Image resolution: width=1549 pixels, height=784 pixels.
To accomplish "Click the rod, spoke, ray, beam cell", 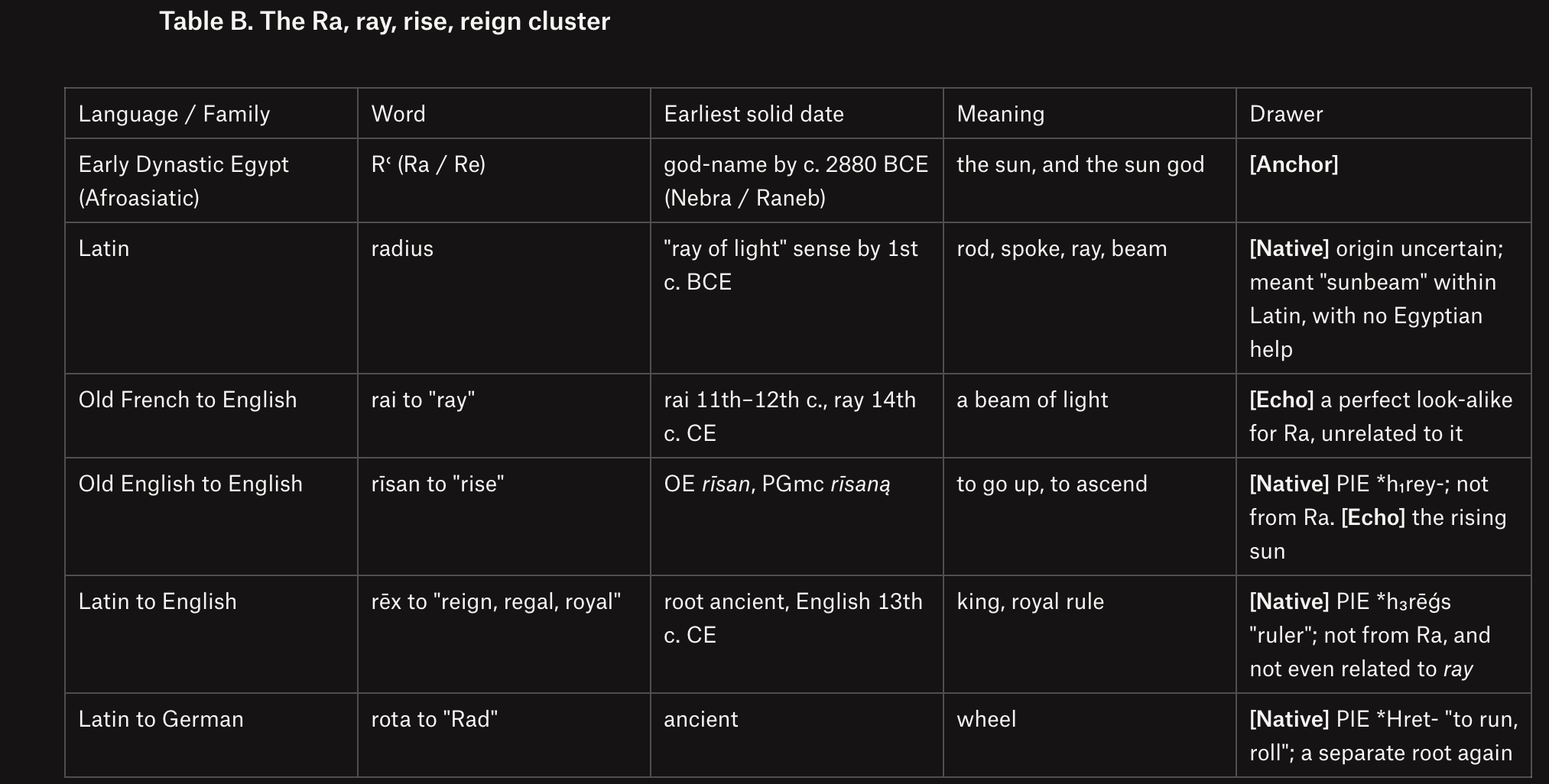I will (1090, 299).
